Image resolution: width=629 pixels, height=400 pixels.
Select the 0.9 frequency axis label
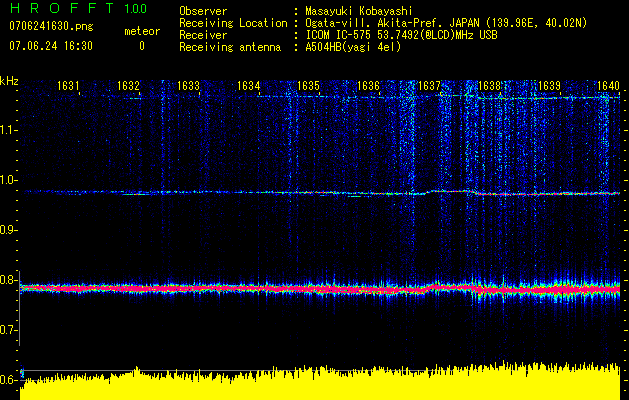tap(9, 230)
